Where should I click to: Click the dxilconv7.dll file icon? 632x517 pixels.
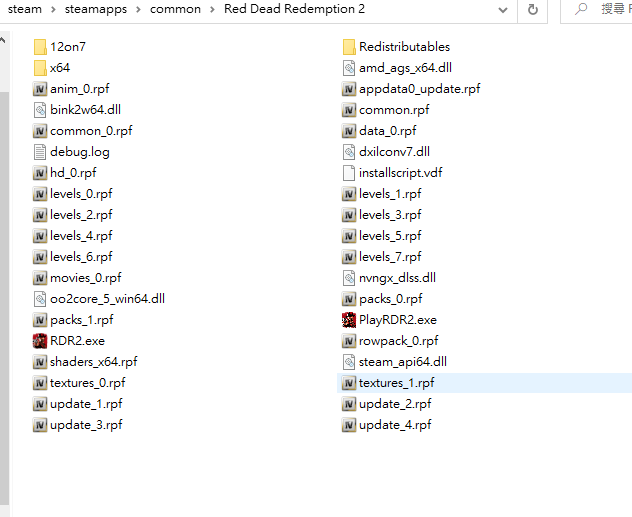pyautogui.click(x=349, y=152)
